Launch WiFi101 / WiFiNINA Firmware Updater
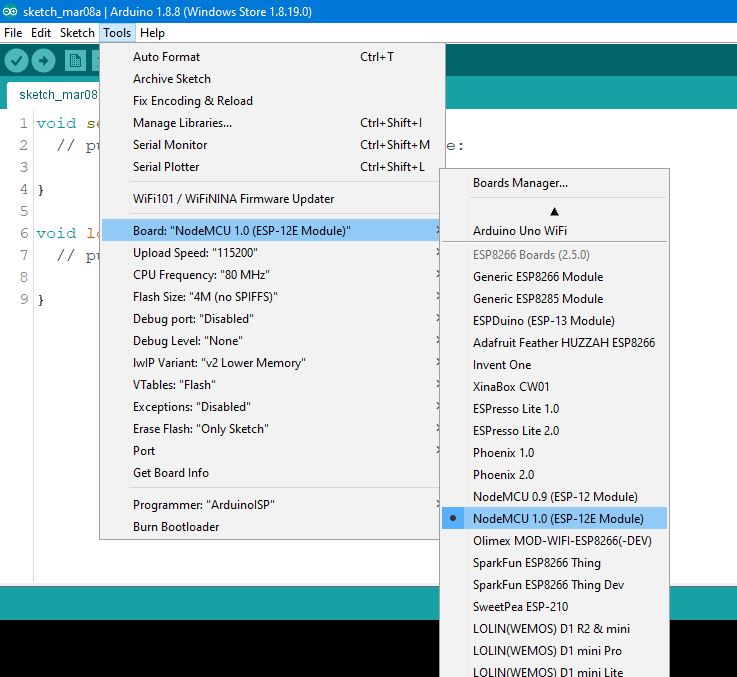 [x=271, y=199]
